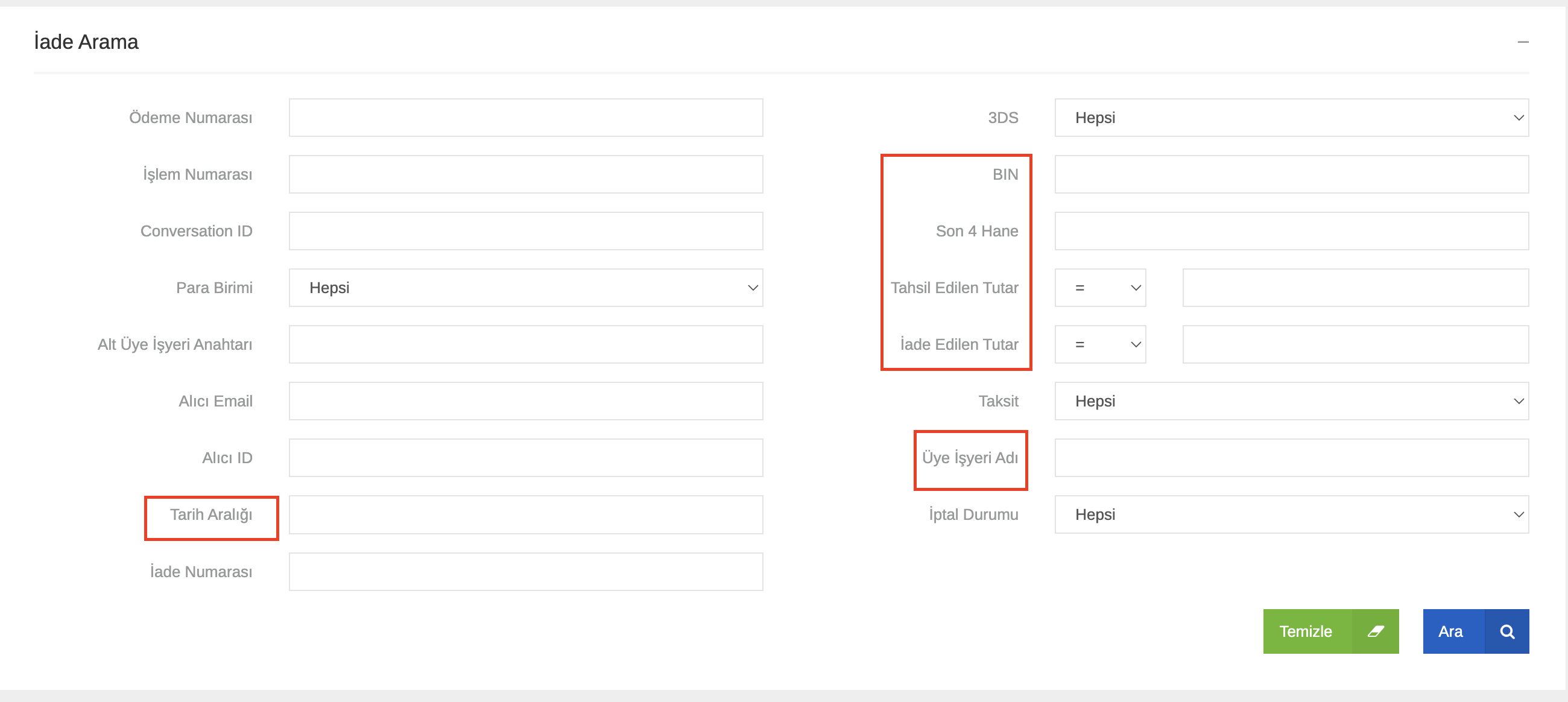Screen dimensions: 1568x702
Task: Open İade Edilen Tutar operator dropdown
Action: tap(1100, 344)
